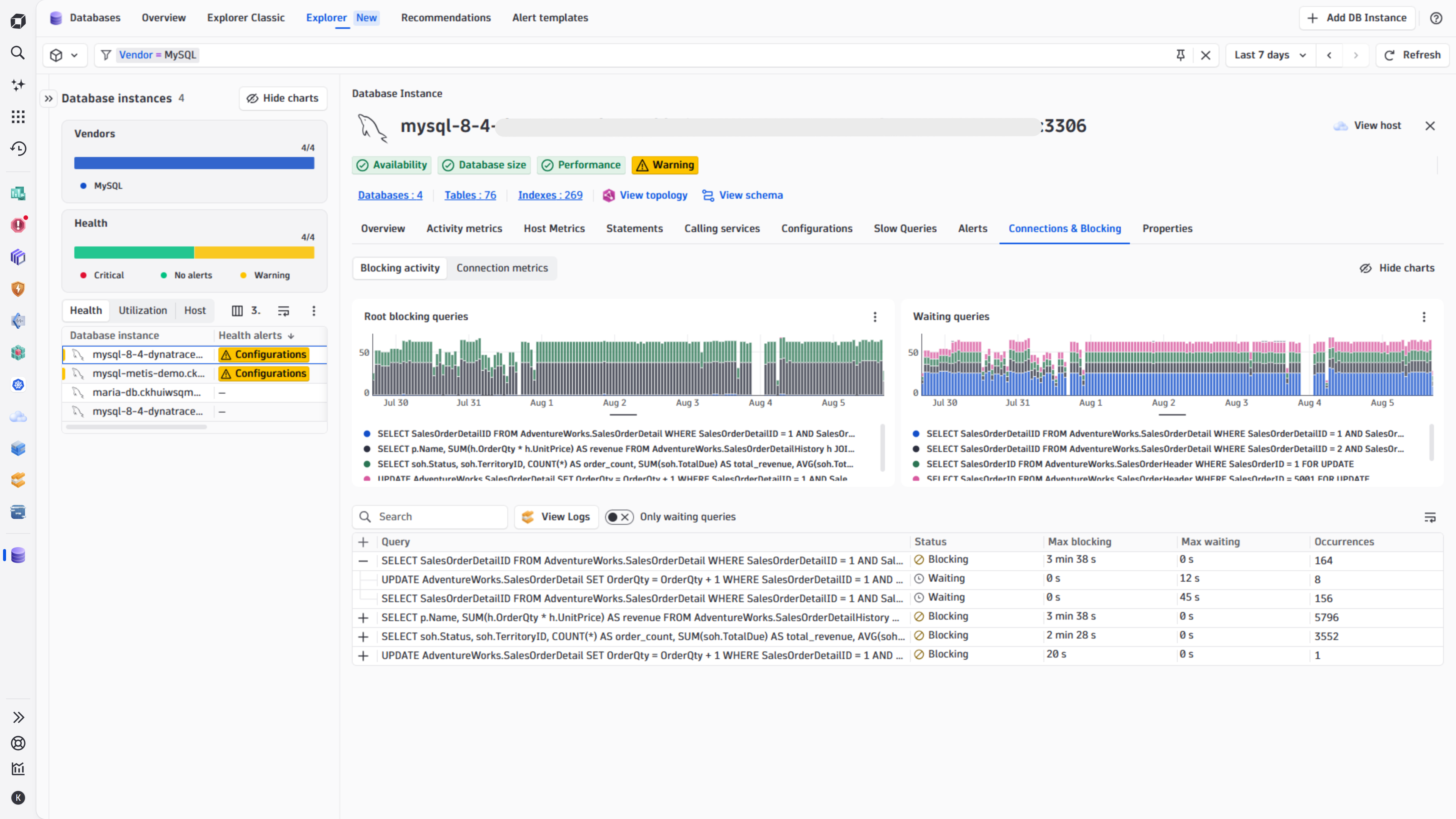Click View topology link
The width and height of the screenshot is (1456, 819).
pyautogui.click(x=645, y=195)
